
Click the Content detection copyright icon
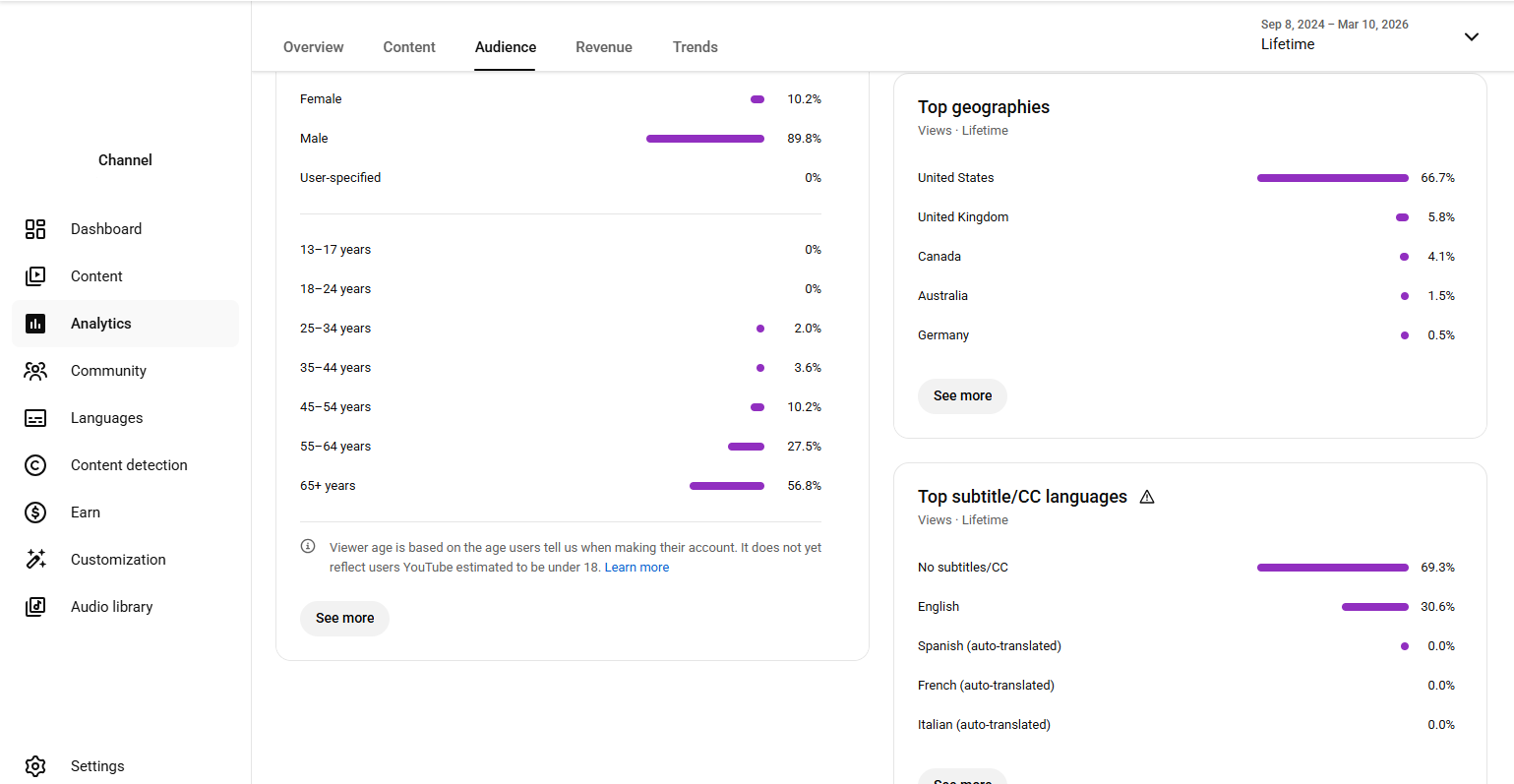tap(35, 465)
